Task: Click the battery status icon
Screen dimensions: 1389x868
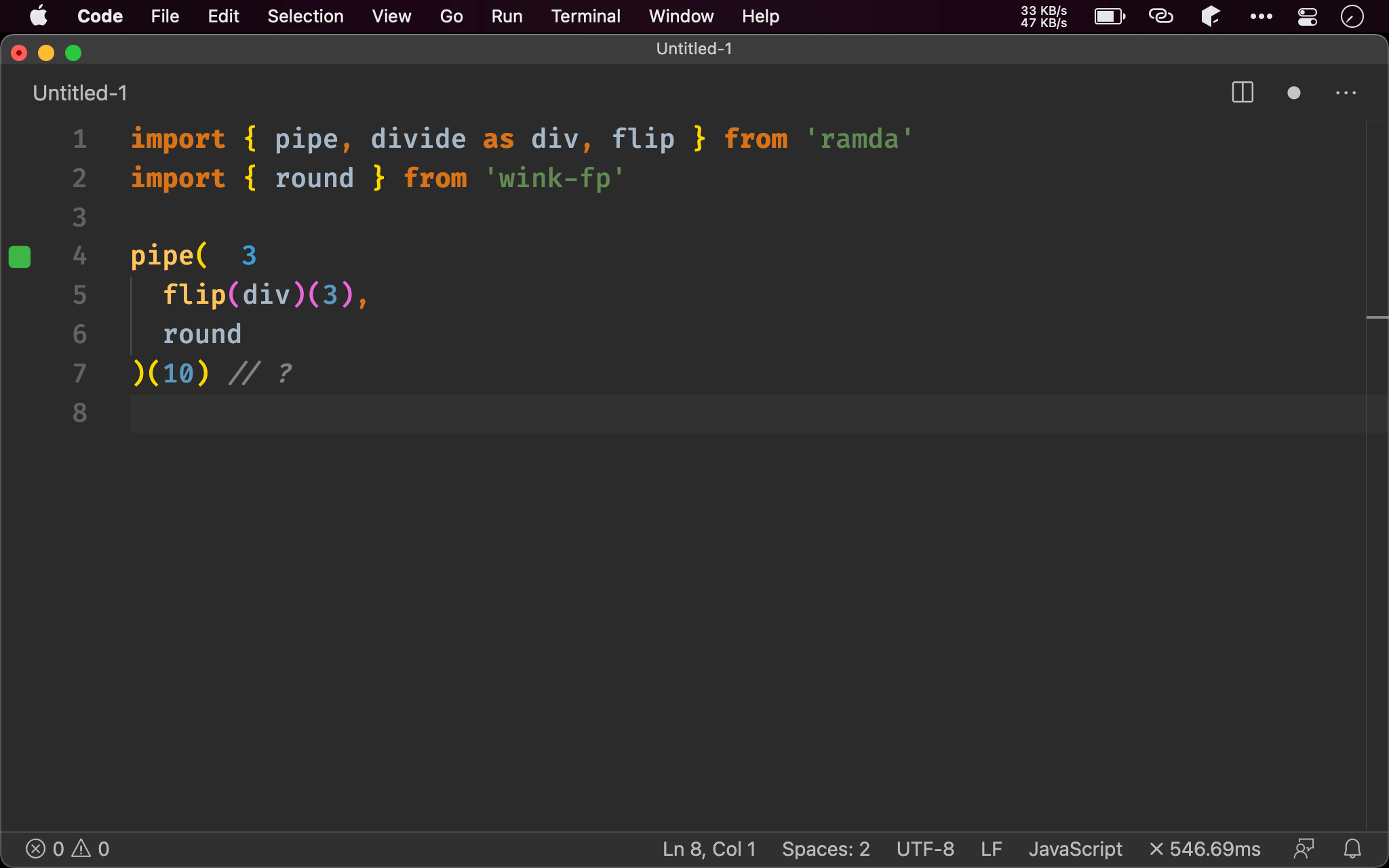Action: [1110, 16]
